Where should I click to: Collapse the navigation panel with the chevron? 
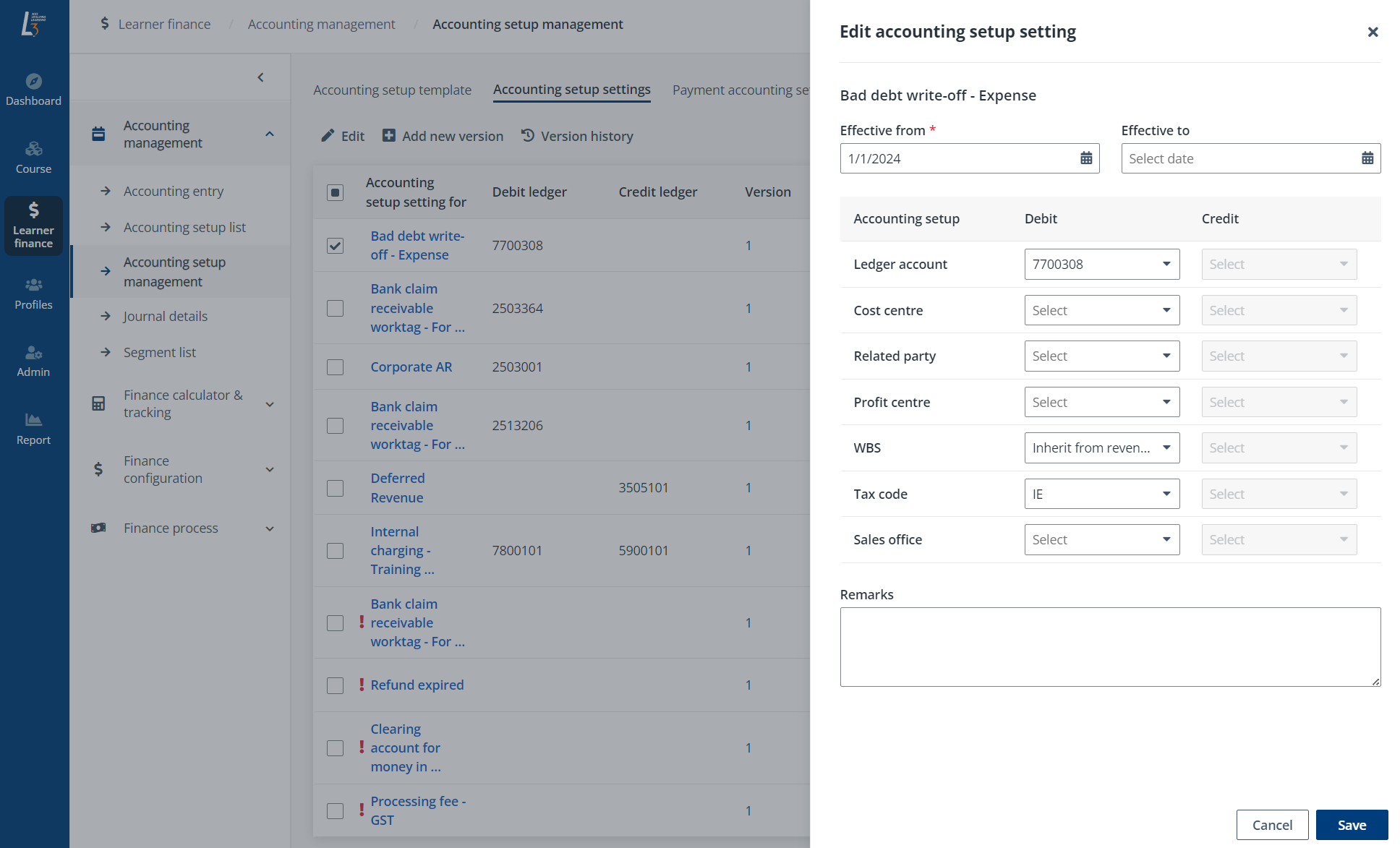[x=260, y=77]
